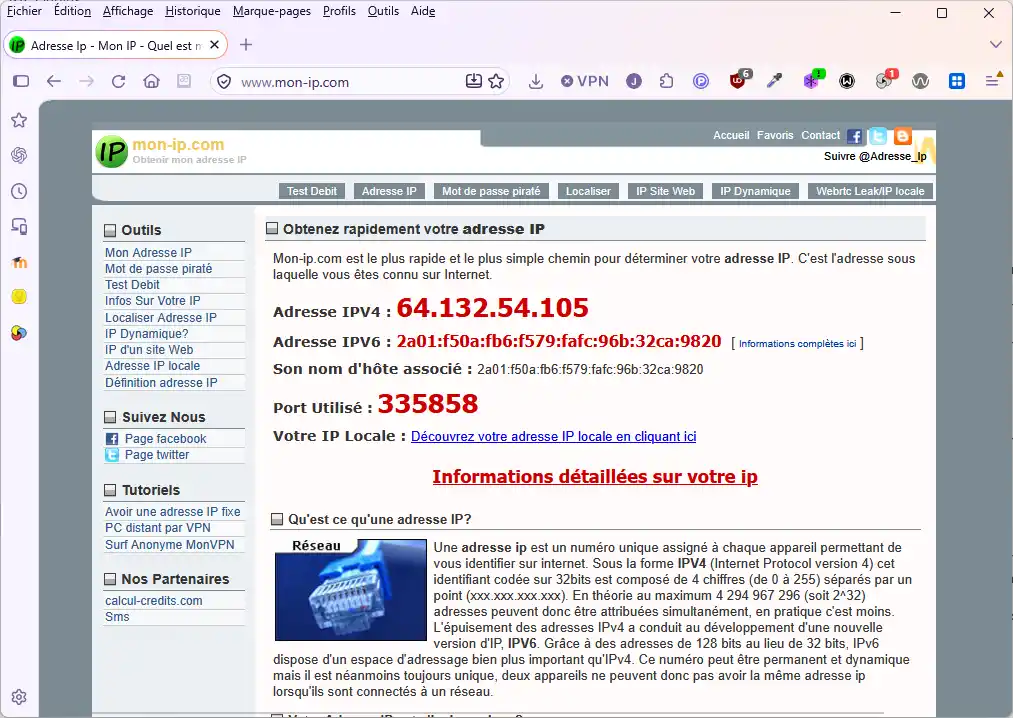The height and width of the screenshot is (718, 1013).
Task: Open the downloads panel
Action: click(x=536, y=81)
